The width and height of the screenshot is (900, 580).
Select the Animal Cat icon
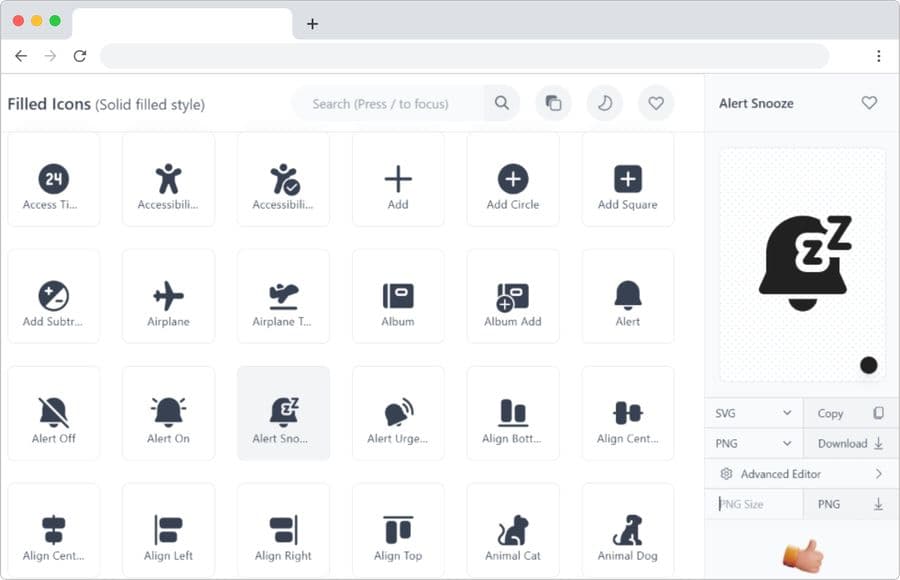[x=513, y=530]
